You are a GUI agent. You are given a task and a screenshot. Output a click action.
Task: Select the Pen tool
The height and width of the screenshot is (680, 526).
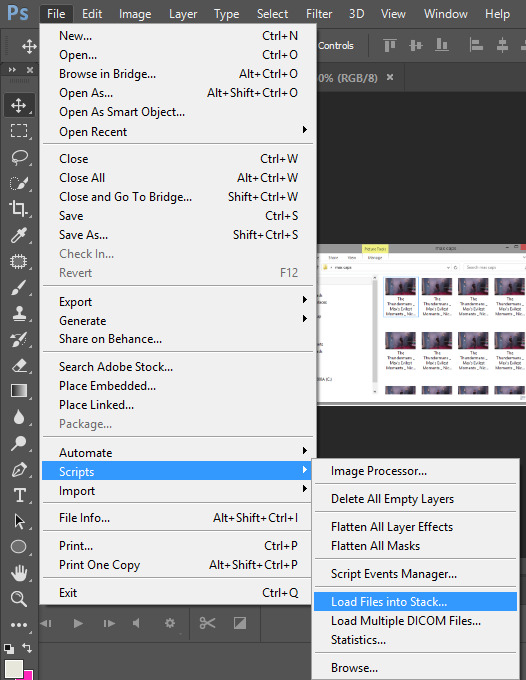19,469
